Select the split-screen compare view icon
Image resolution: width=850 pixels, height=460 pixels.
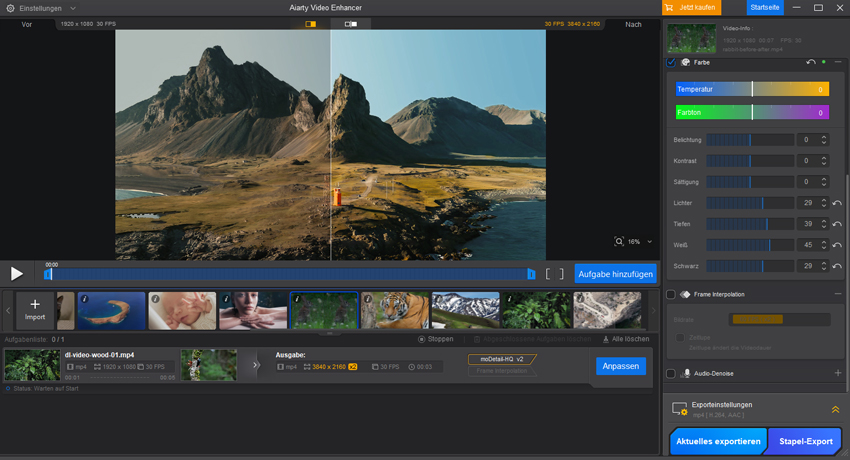pyautogui.click(x=311, y=24)
